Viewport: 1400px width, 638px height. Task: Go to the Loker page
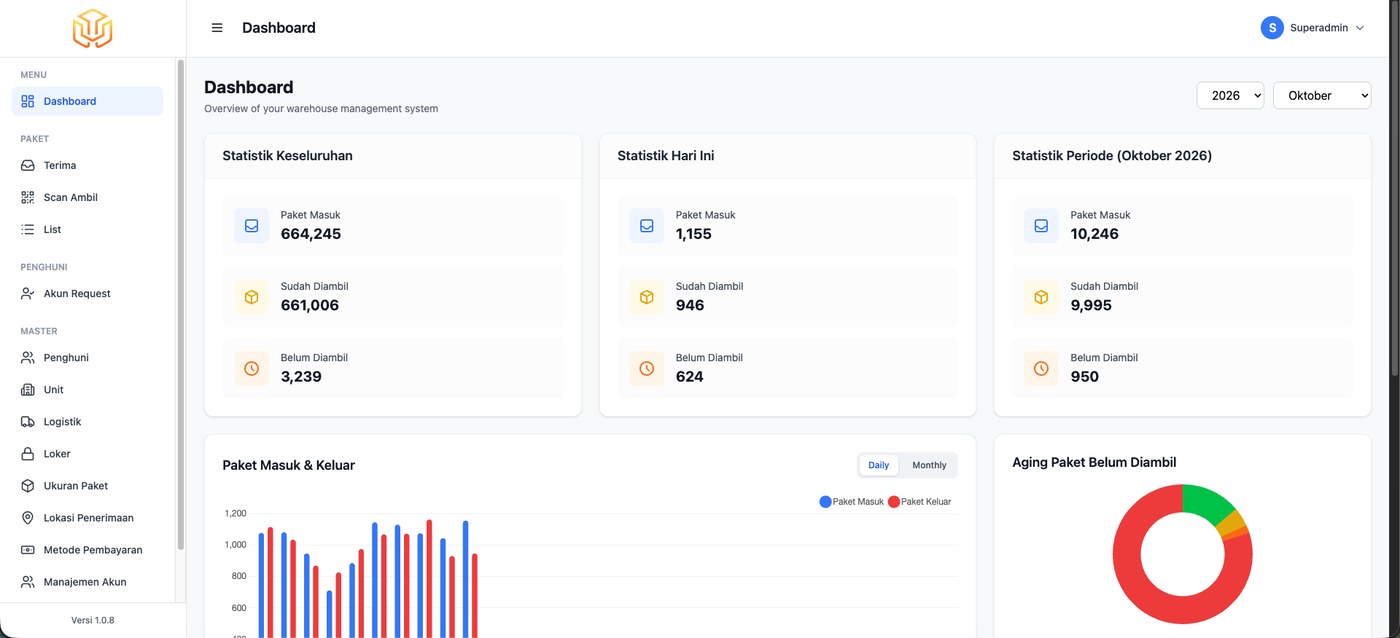pos(87,453)
